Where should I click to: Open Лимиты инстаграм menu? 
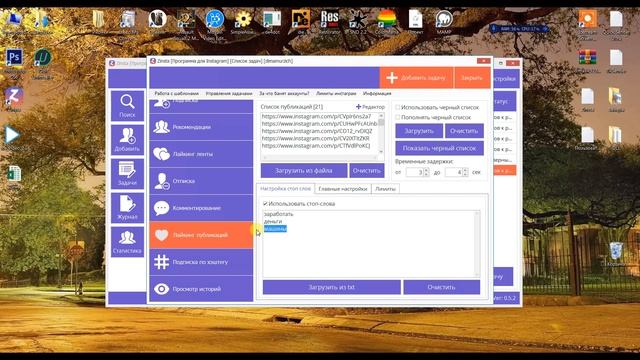(336, 93)
